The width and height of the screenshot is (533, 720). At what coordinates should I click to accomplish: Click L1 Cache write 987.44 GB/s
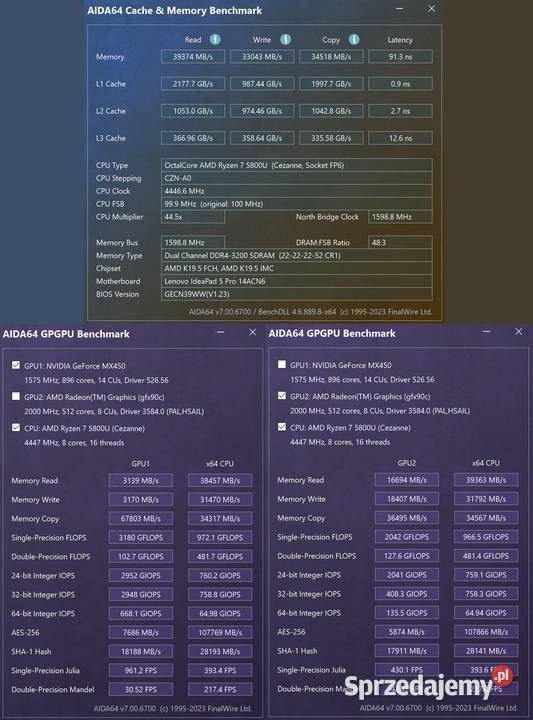(x=262, y=84)
